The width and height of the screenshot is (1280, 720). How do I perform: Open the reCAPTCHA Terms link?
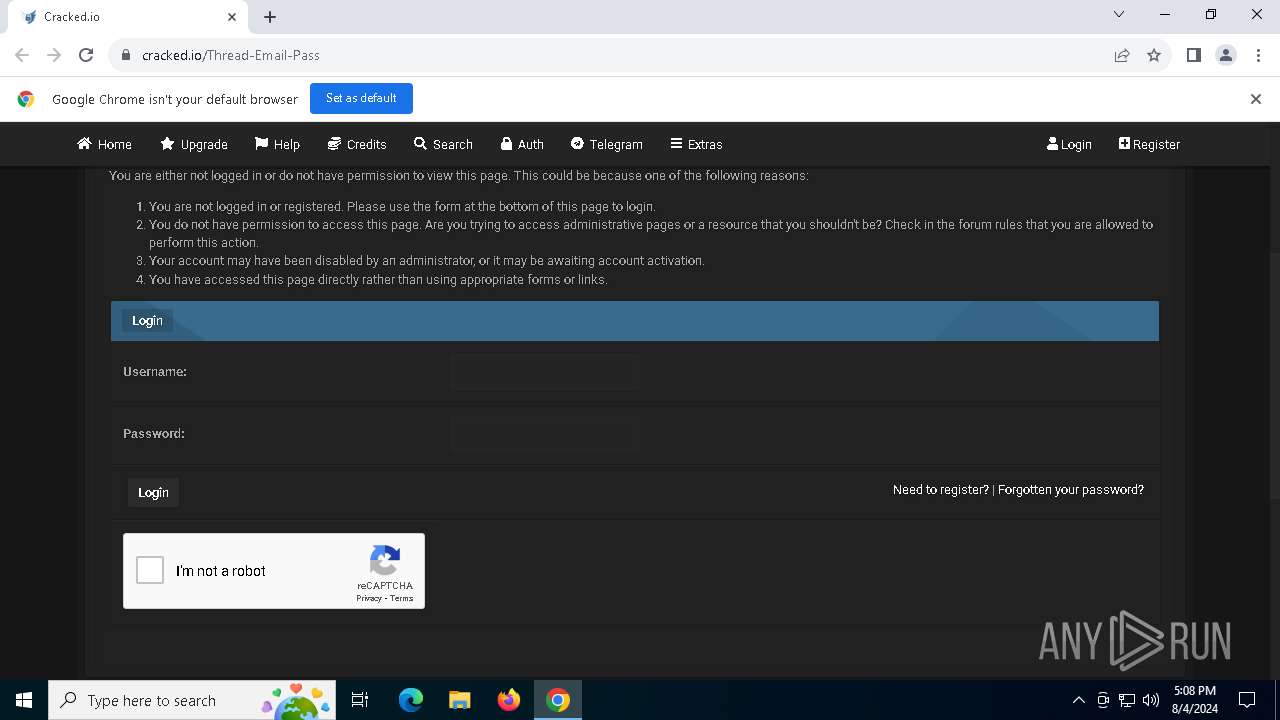(402, 598)
